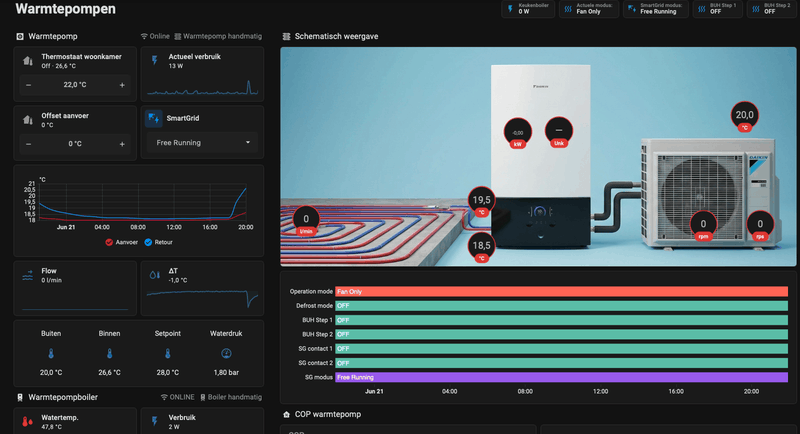Image resolution: width=800 pixels, height=434 pixels.
Task: Click the SmartGrid icon
Action: coord(154,118)
